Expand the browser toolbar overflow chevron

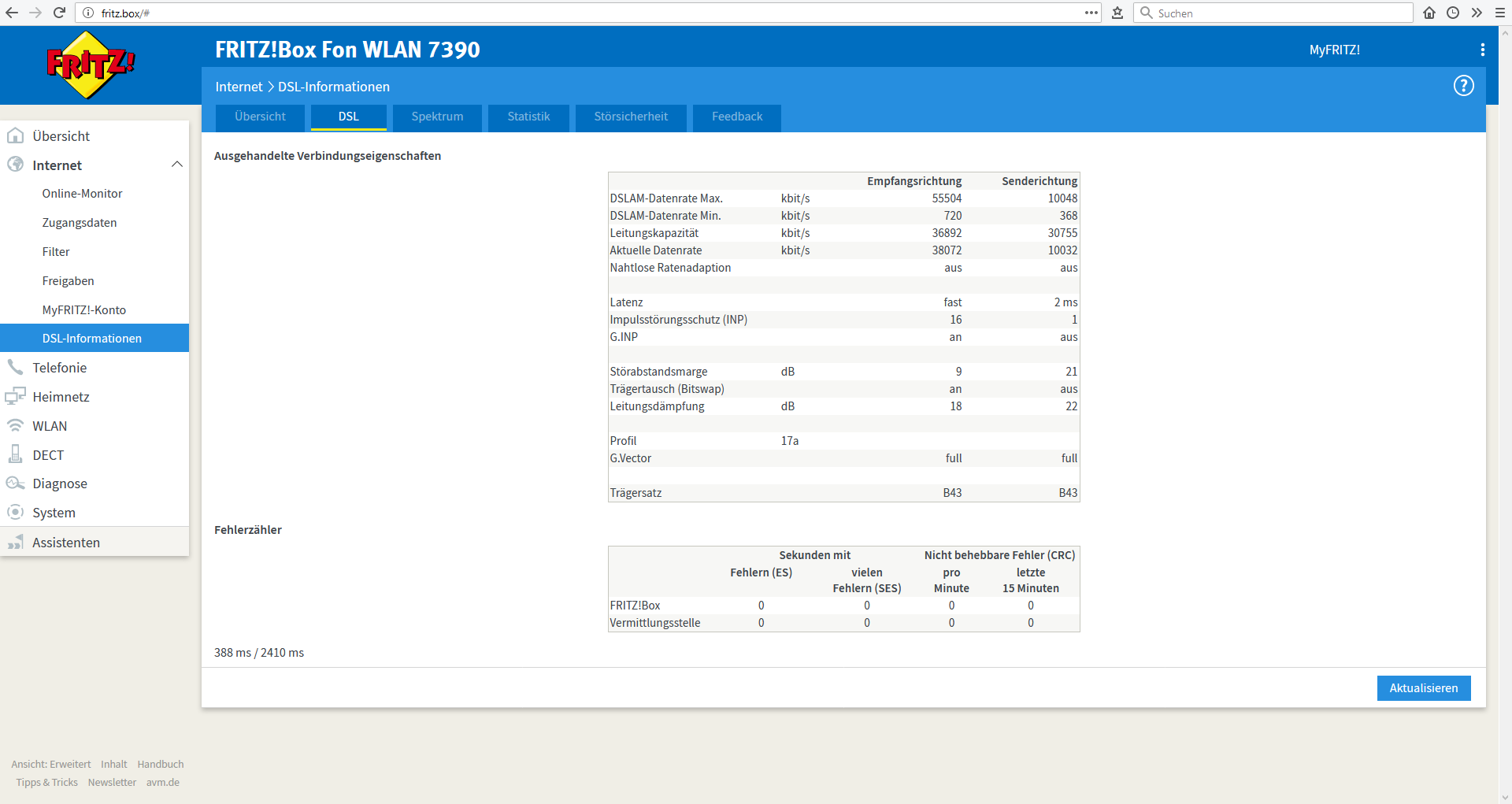pos(1477,13)
